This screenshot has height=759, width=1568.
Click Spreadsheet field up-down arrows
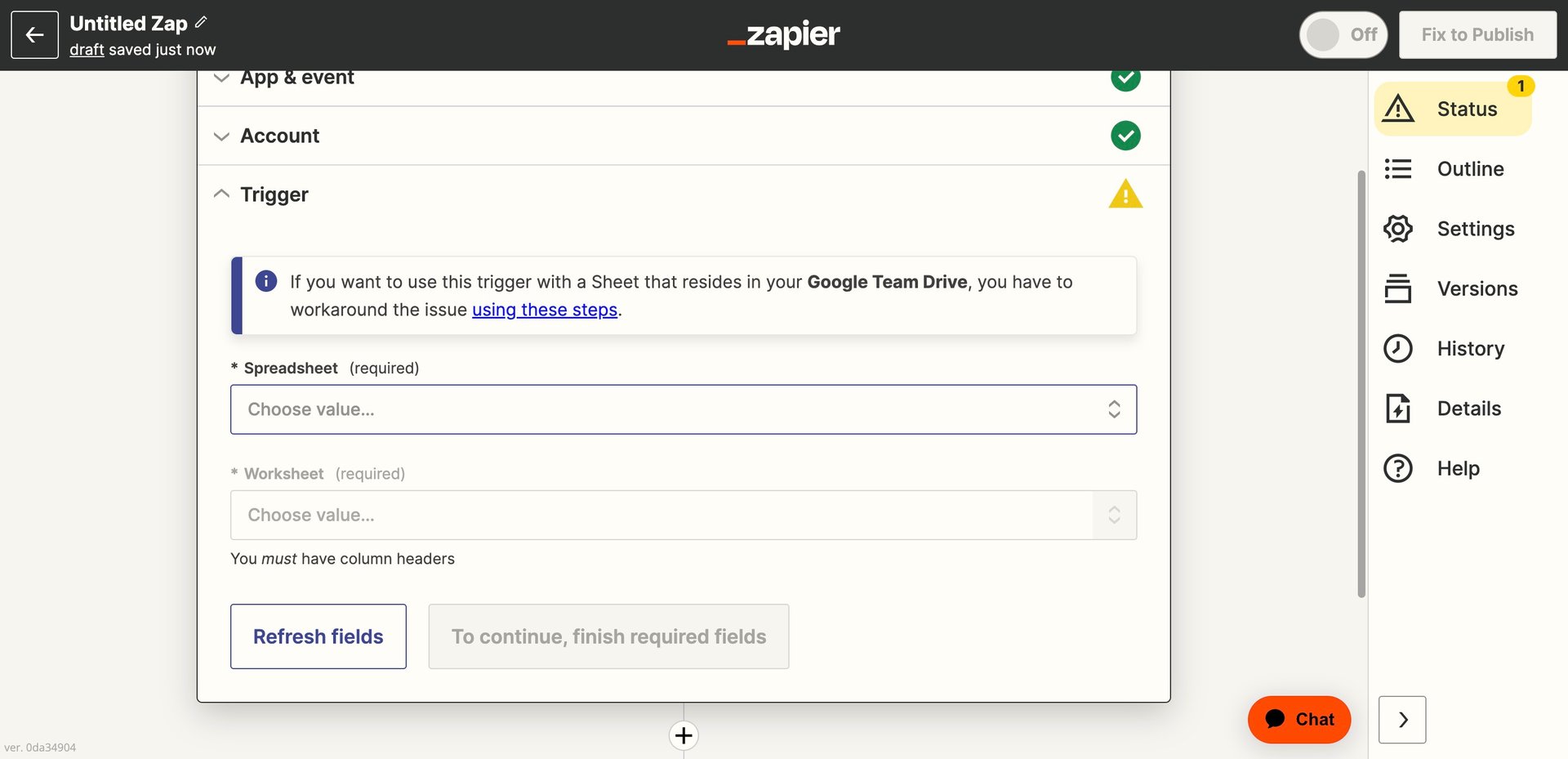pos(1114,409)
